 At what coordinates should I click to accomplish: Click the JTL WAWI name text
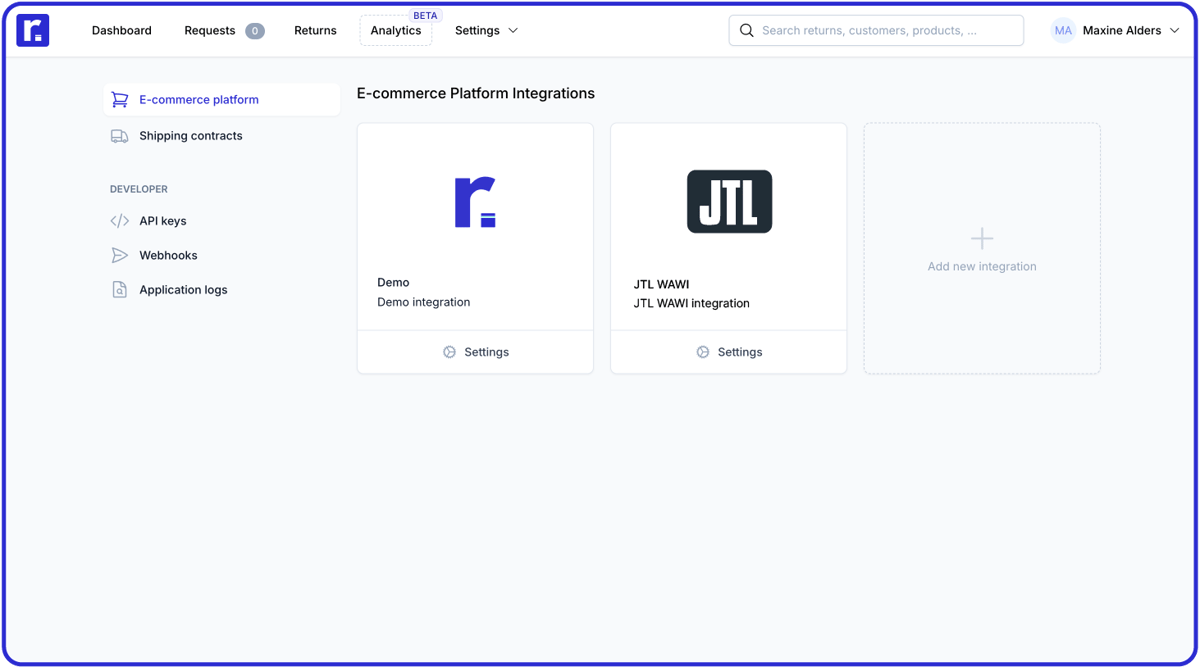click(x=661, y=284)
